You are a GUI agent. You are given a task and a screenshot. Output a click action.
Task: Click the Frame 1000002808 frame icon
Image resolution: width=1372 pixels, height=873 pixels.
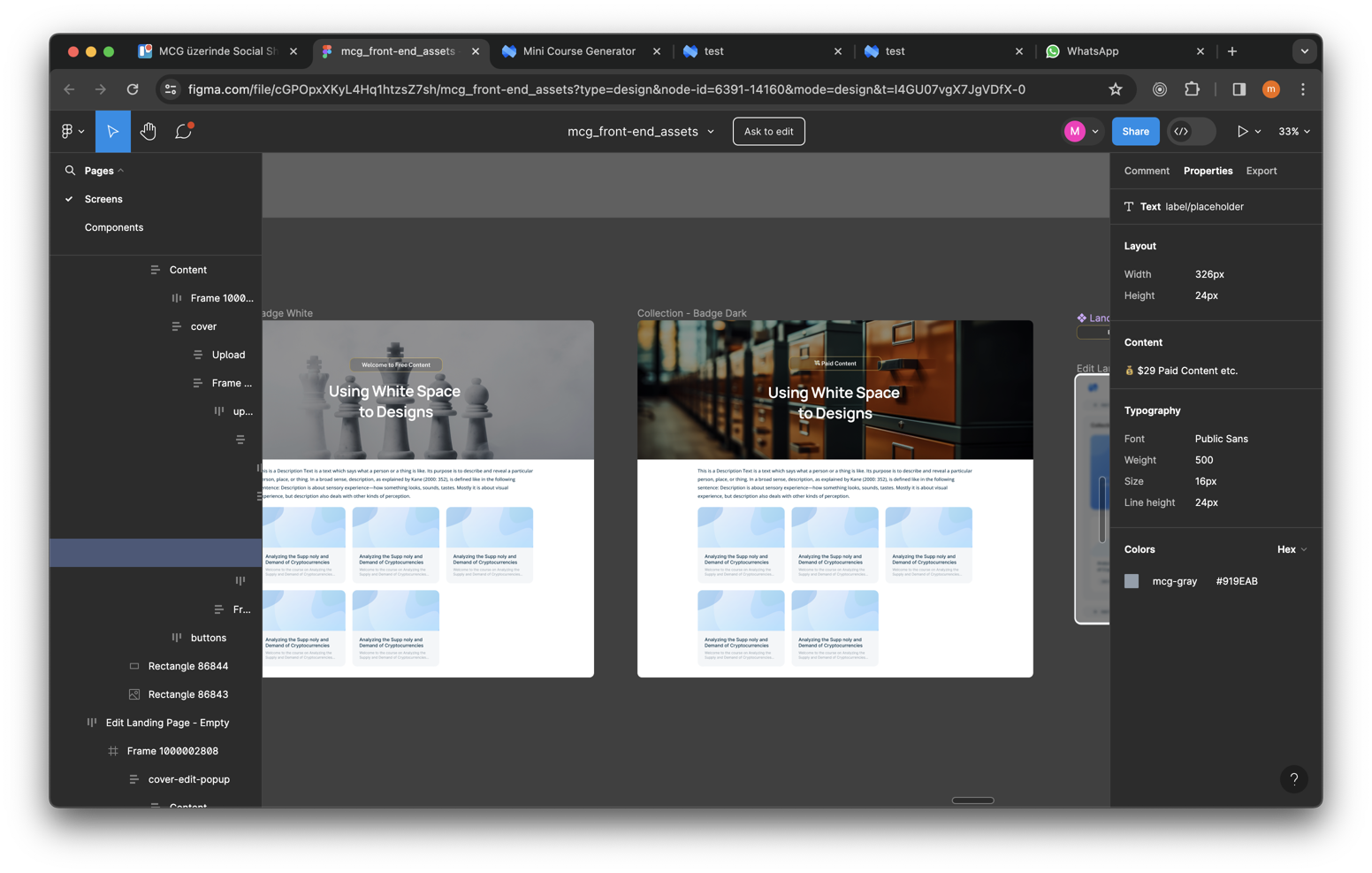[x=113, y=751]
